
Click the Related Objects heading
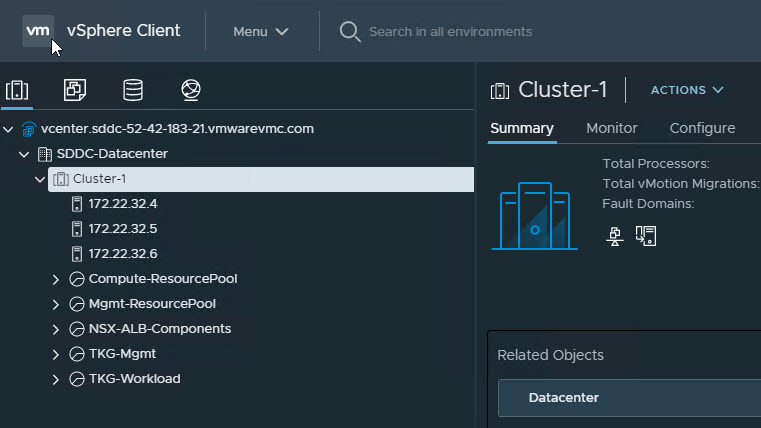point(550,355)
